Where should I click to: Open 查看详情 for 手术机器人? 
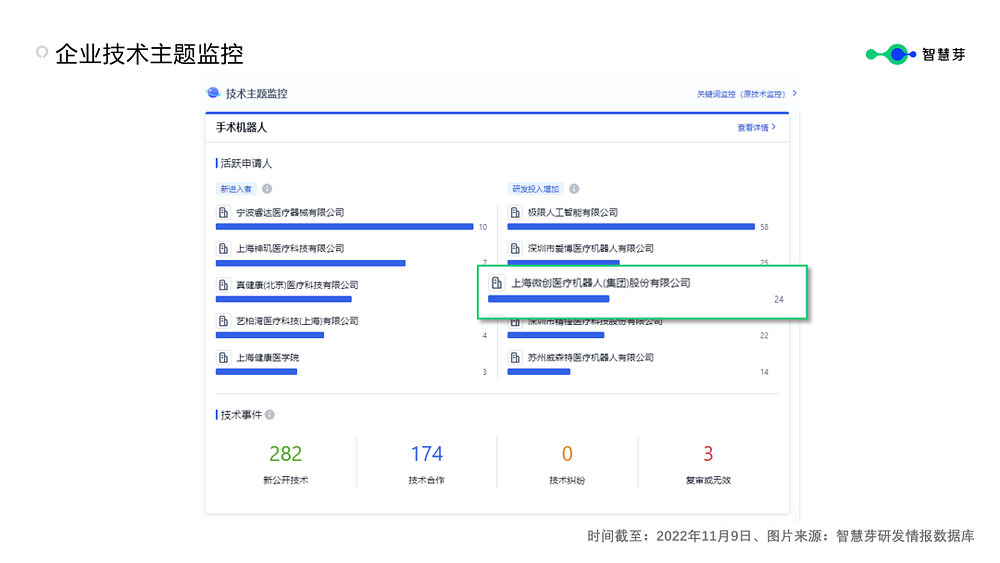756,128
